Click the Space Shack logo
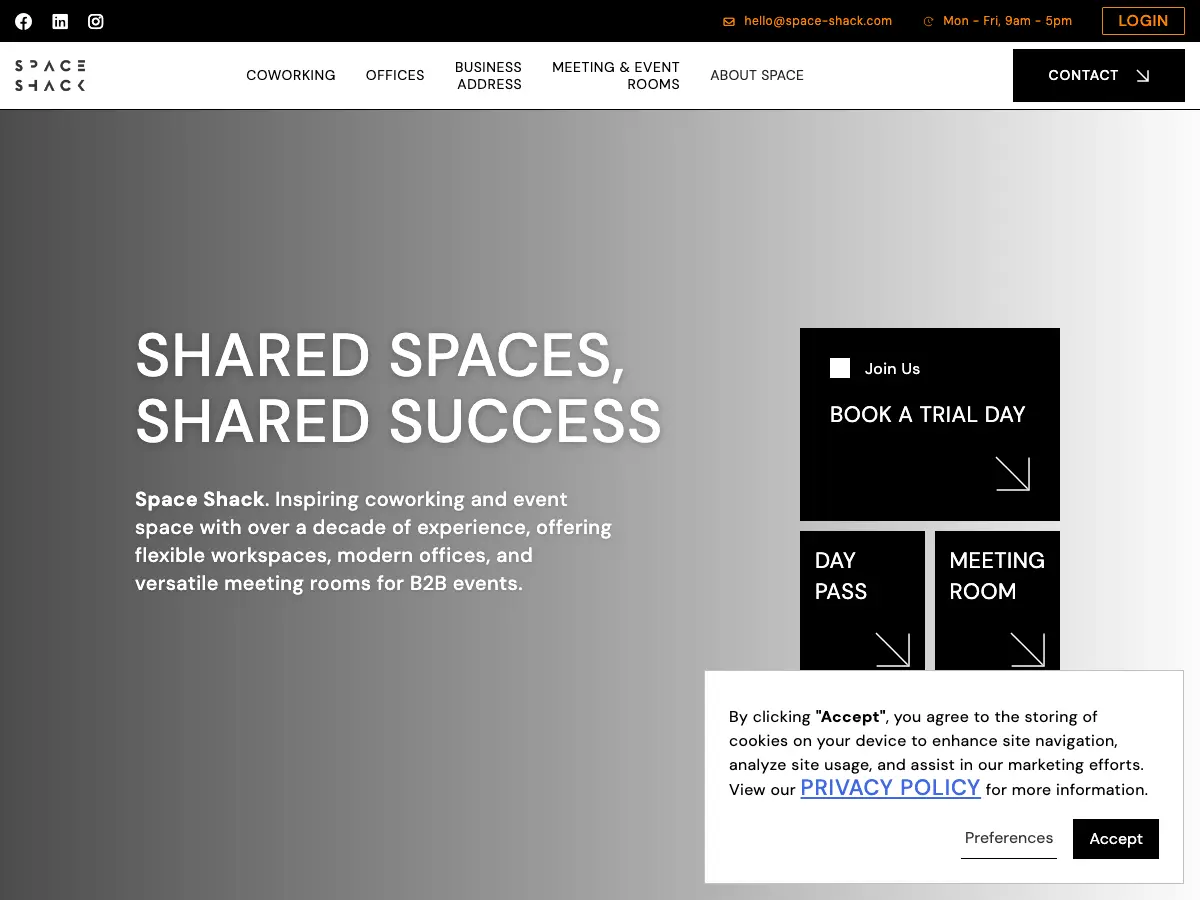This screenshot has height=900, width=1200. (x=50, y=75)
